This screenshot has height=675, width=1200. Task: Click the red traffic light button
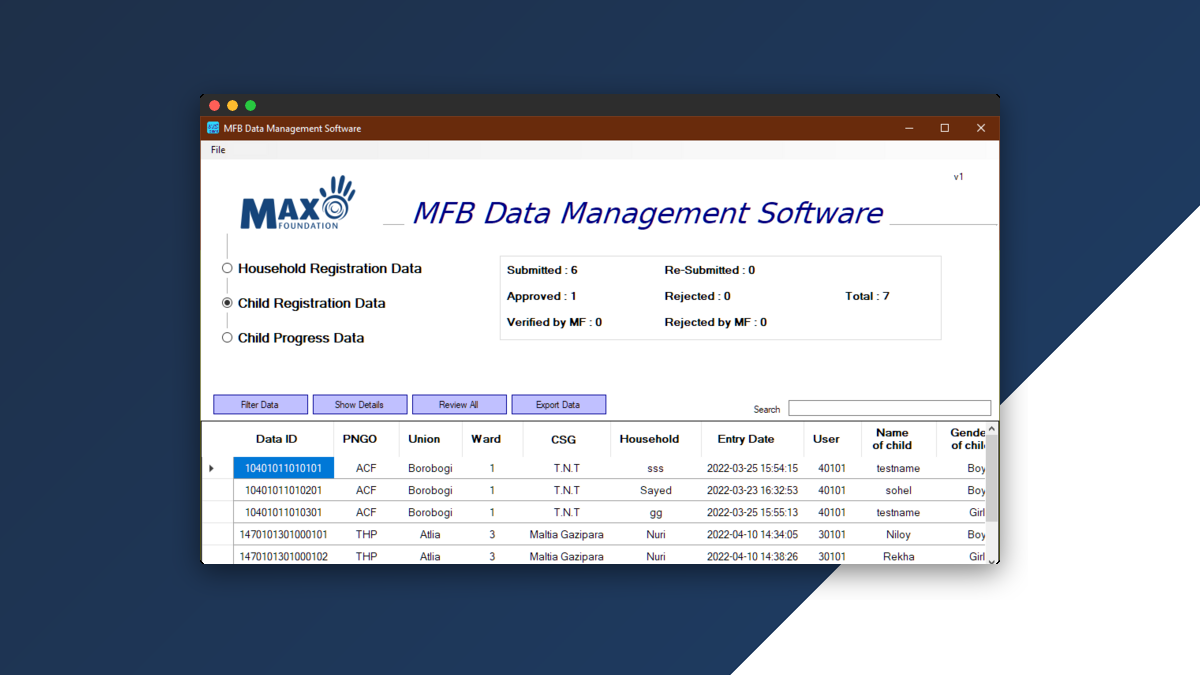coord(214,105)
